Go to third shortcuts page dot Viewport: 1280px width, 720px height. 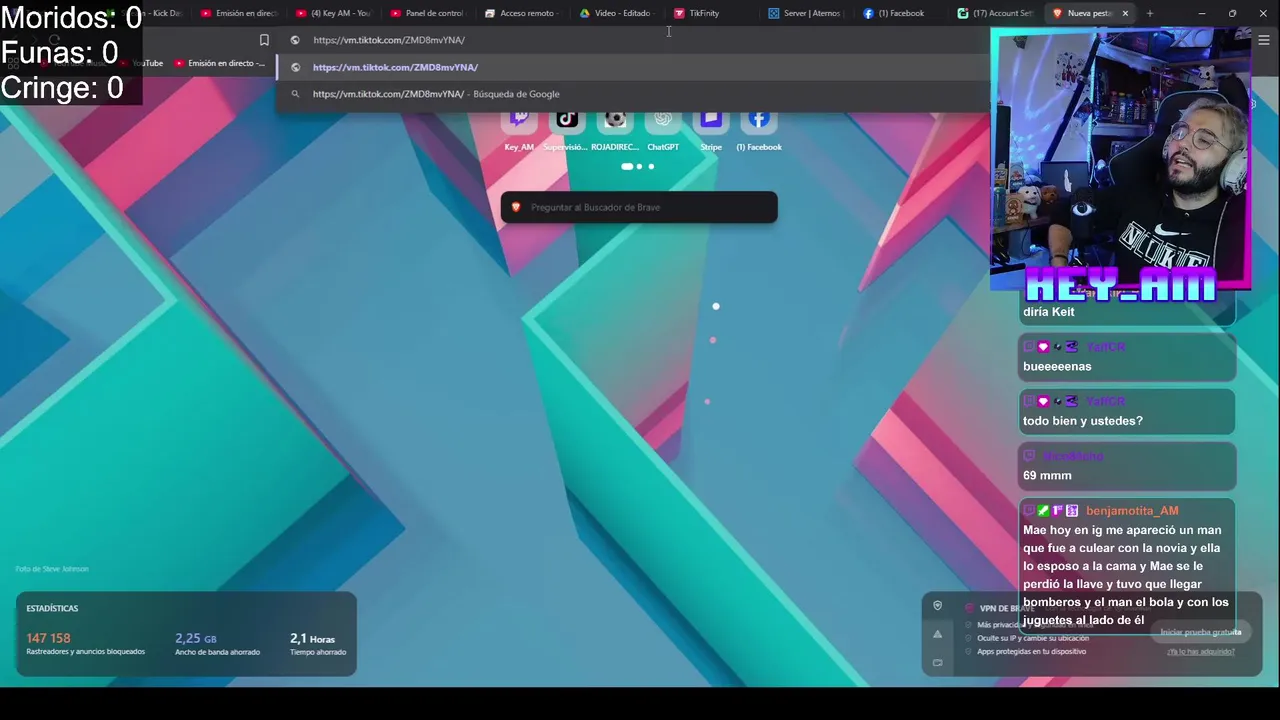(x=651, y=166)
